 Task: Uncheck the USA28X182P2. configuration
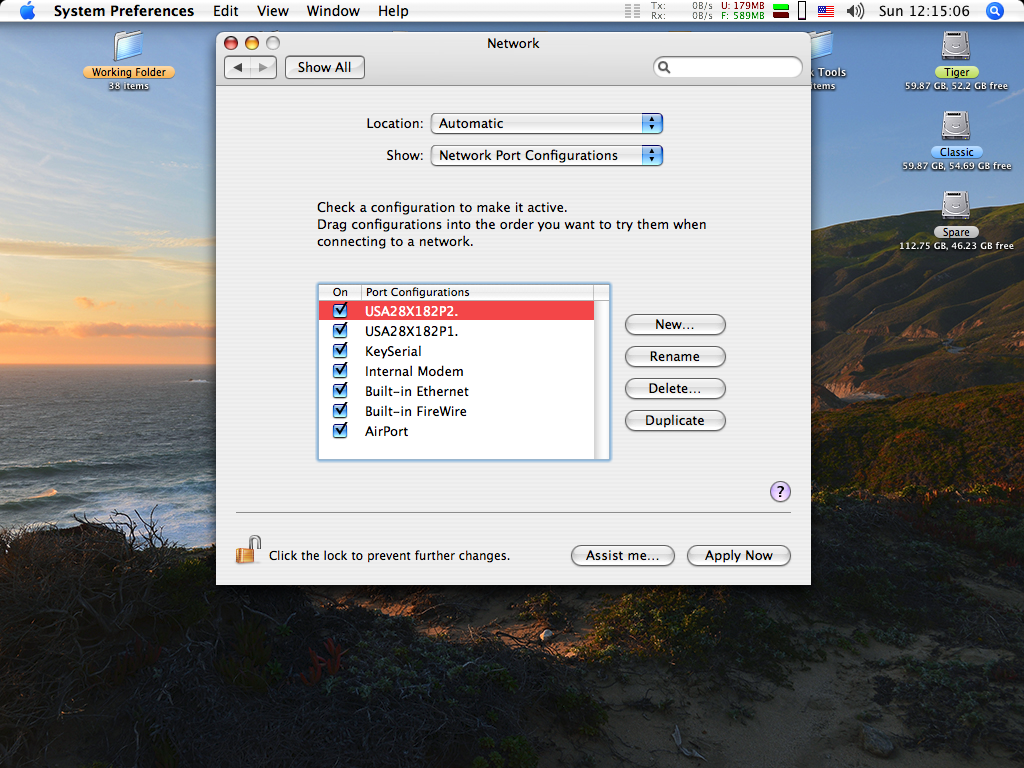(340, 310)
